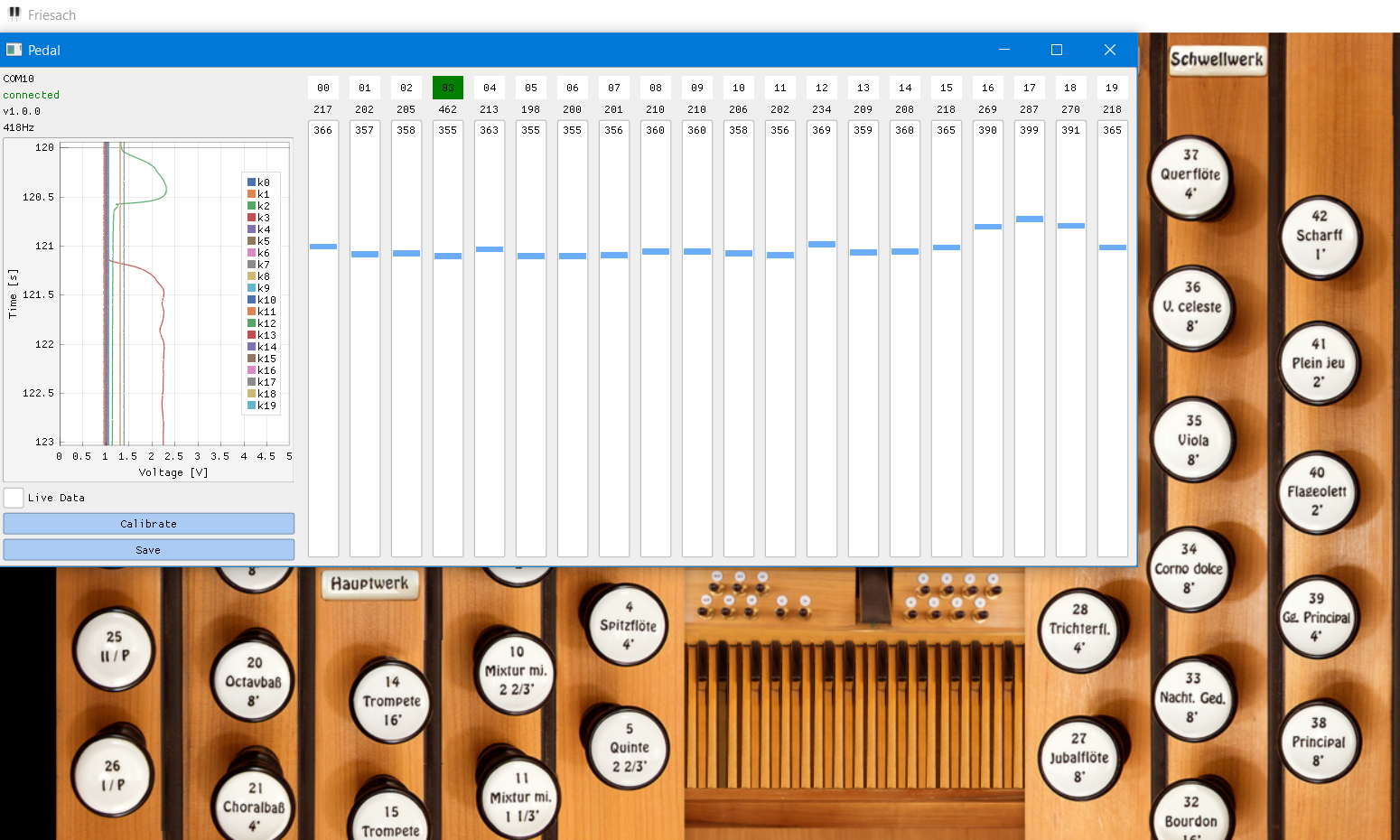Pull the 5 Quinte 2 2/3' stop knob
The image size is (1400, 840).
coord(630,748)
